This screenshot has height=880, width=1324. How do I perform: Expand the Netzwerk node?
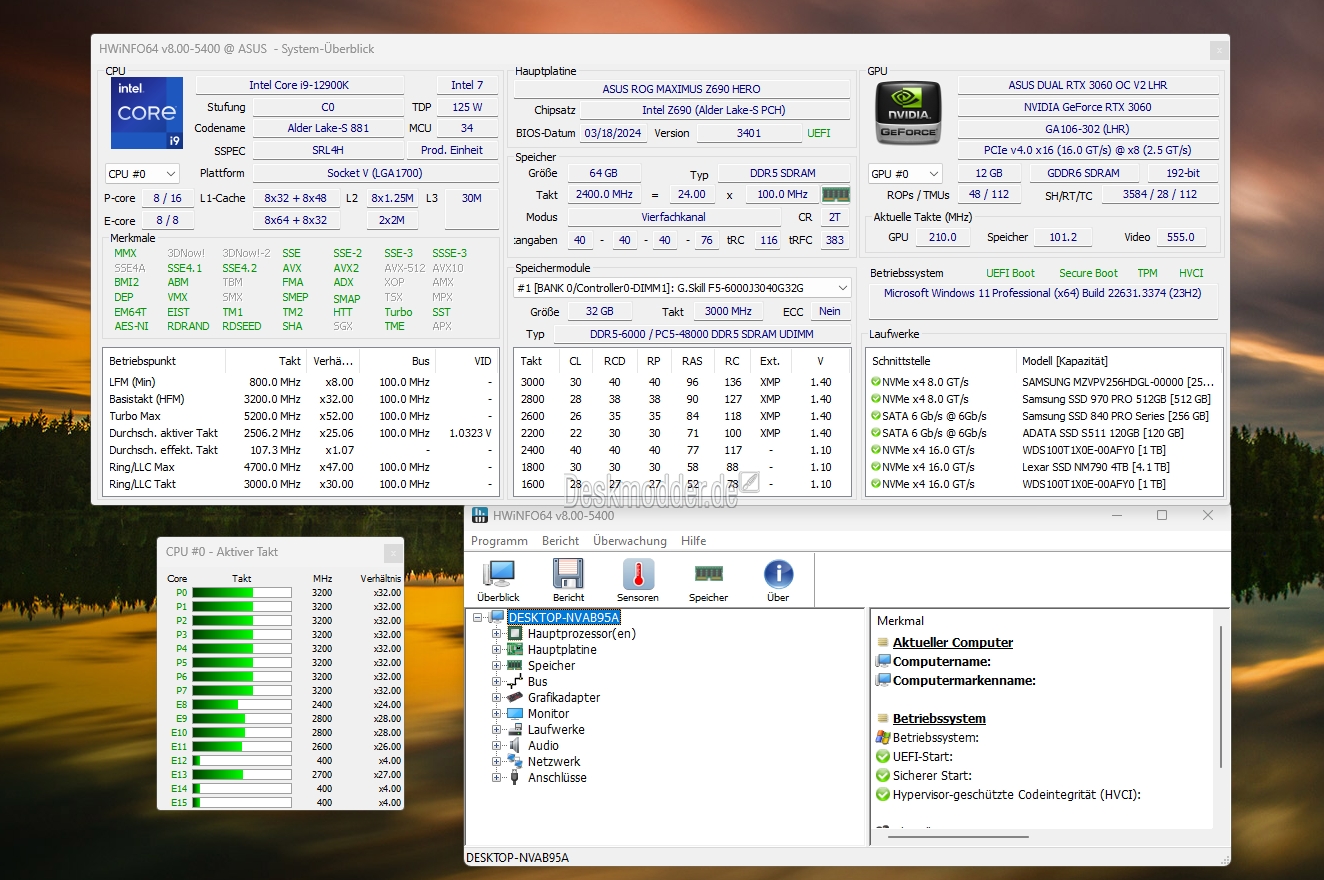click(x=496, y=762)
